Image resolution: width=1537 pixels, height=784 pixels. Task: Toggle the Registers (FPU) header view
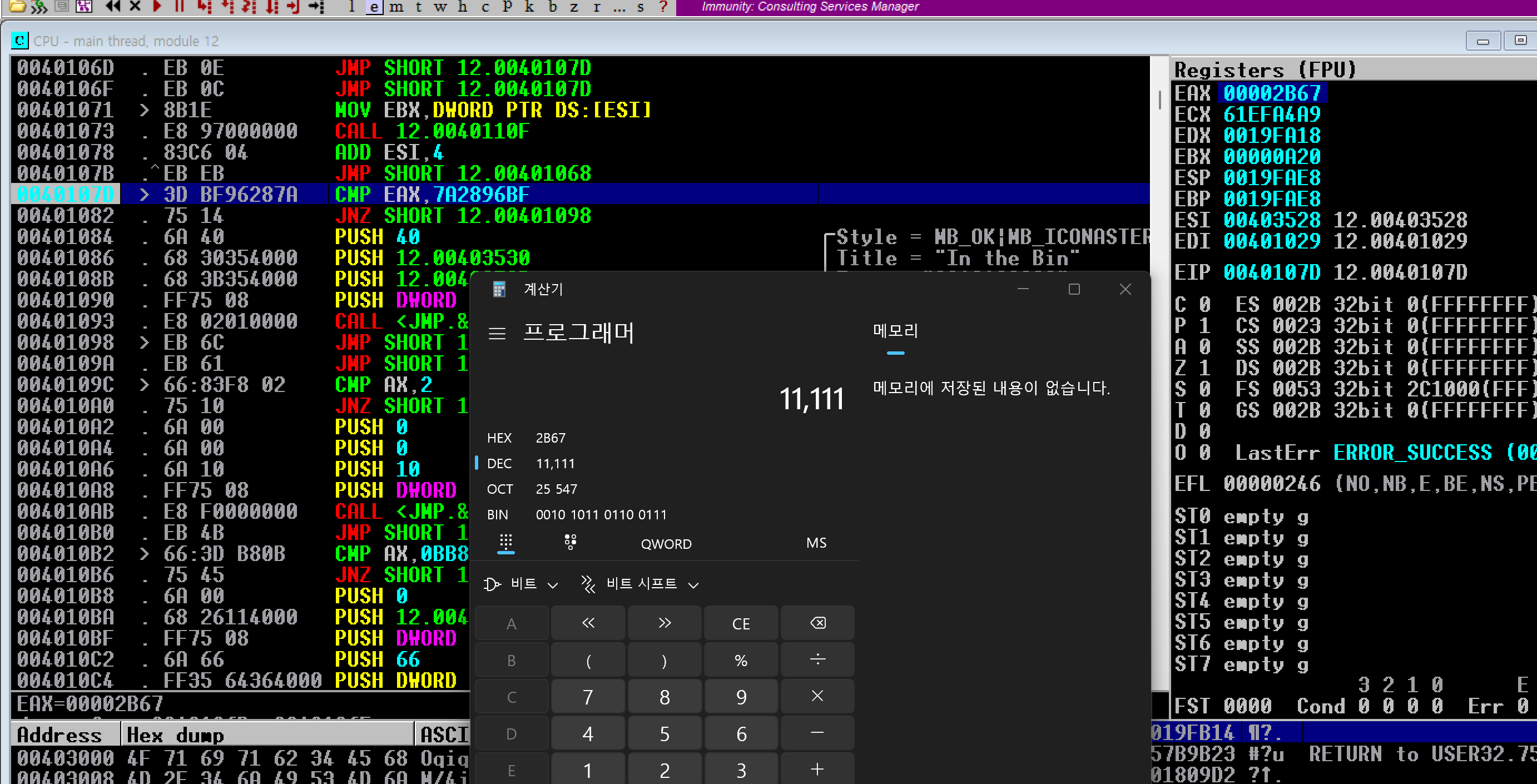(x=1265, y=70)
